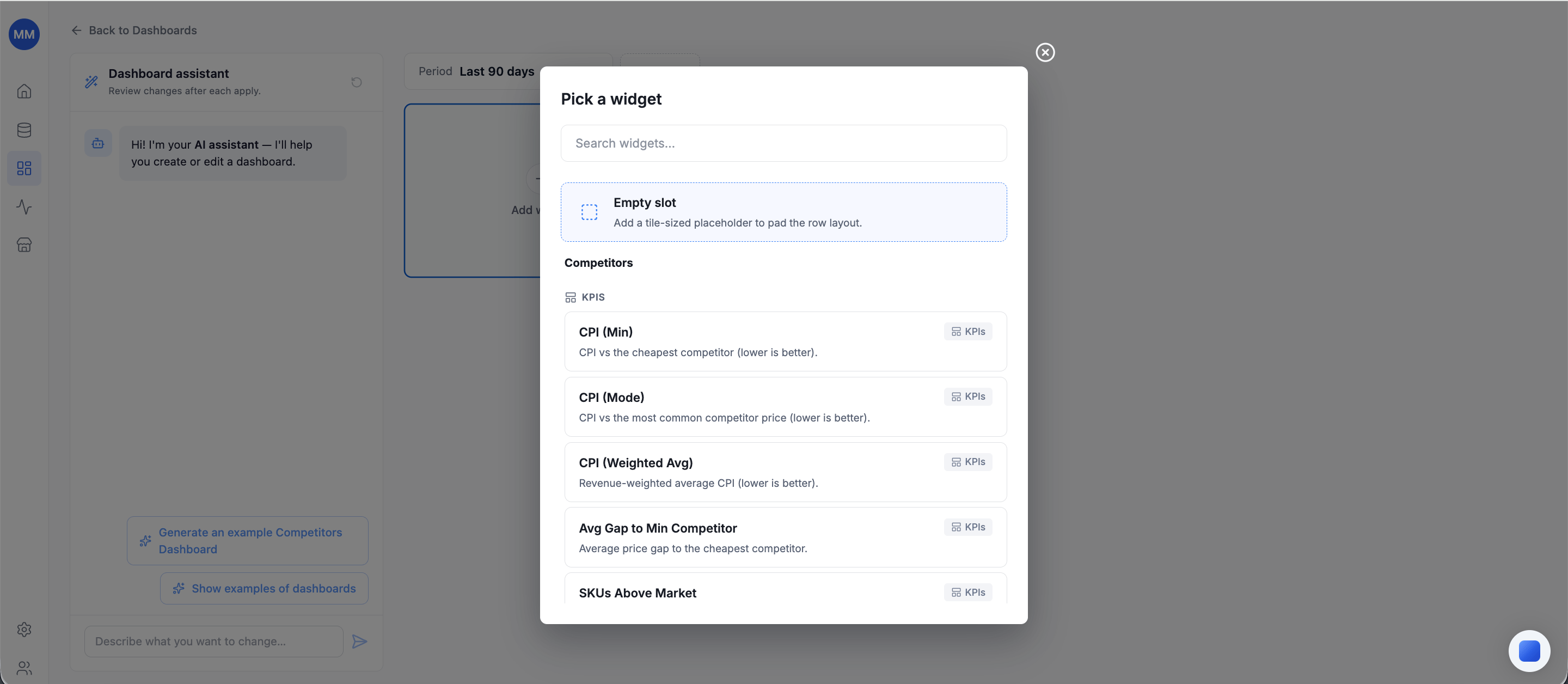The image size is (1568, 684).
Task: Choose the CPI (Weighted Avg) widget
Action: (785, 472)
